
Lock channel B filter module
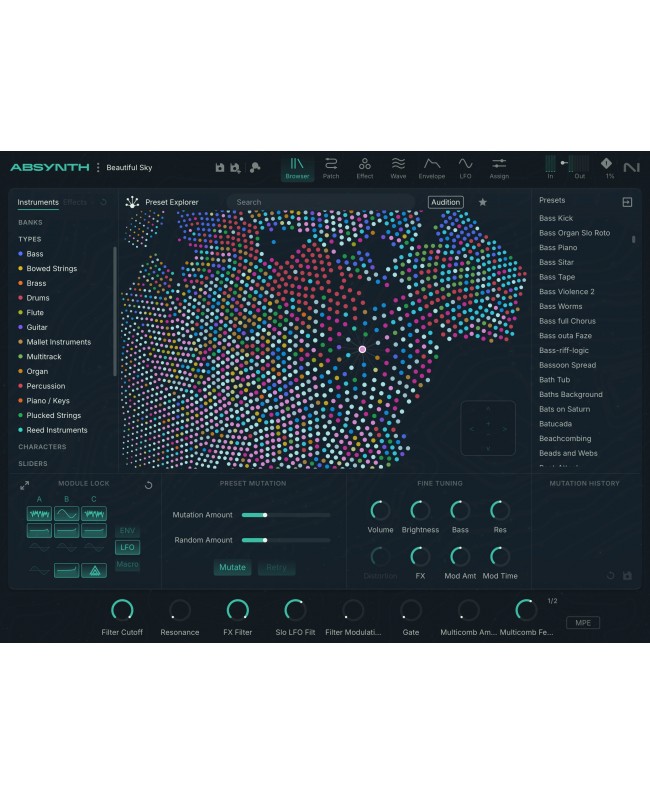click(x=66, y=531)
